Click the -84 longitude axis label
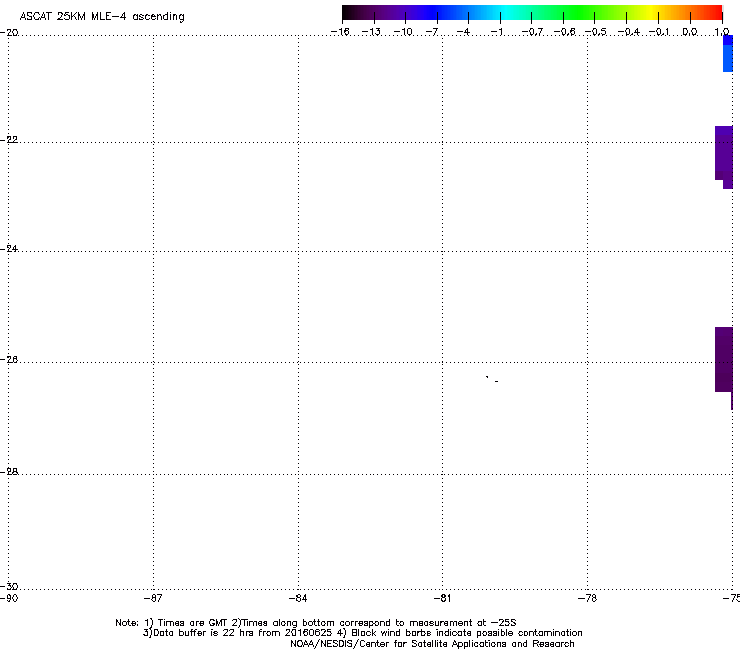740x650 pixels. point(298,599)
